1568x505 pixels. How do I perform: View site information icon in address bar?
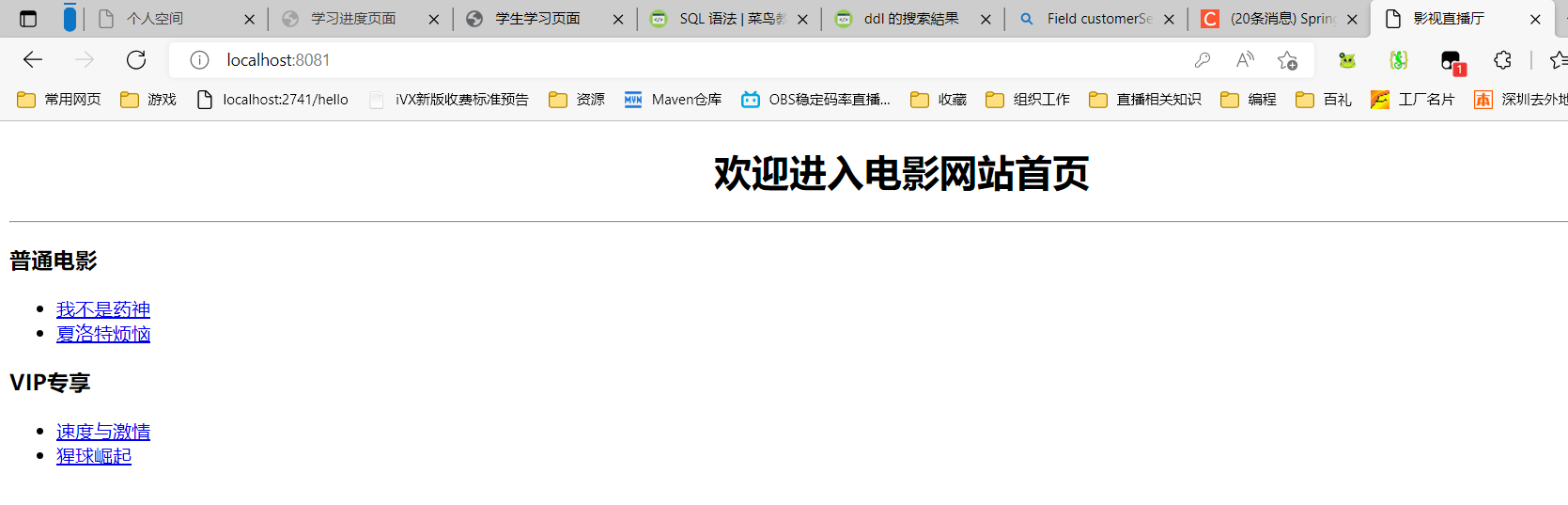coord(199,60)
